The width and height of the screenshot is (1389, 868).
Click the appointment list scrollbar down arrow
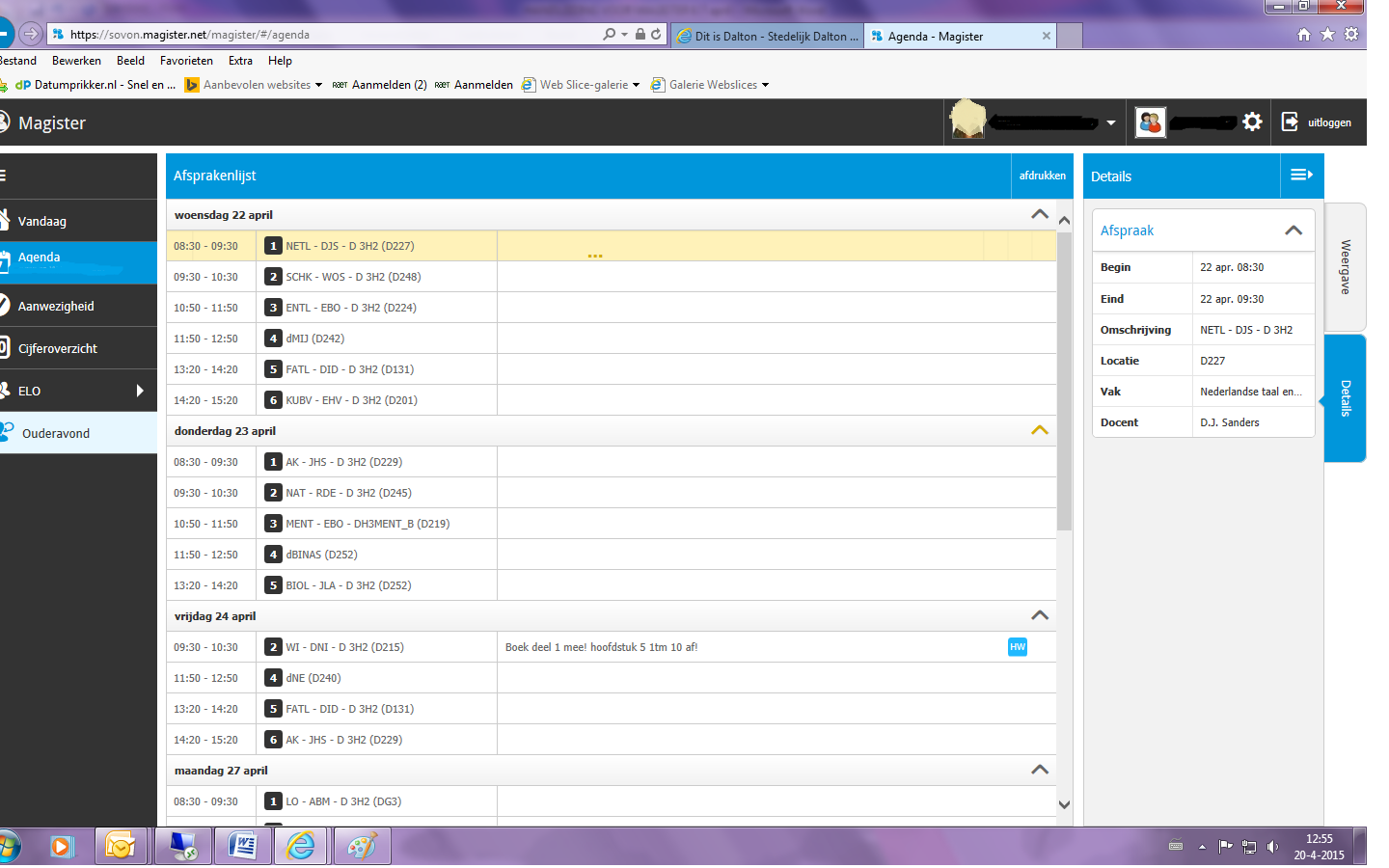[1064, 804]
